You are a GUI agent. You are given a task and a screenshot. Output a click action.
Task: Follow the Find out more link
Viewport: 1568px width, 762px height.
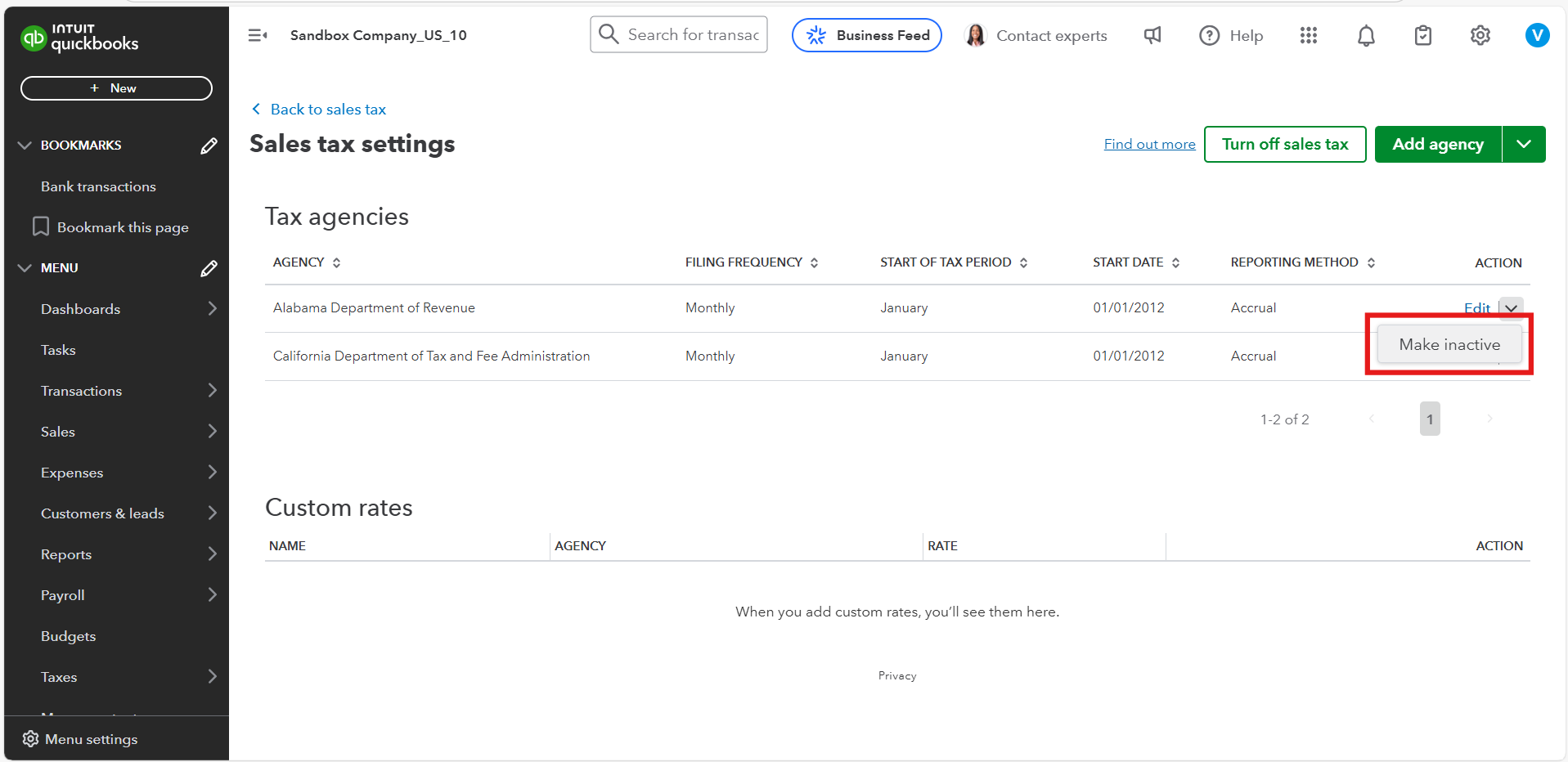[1149, 144]
